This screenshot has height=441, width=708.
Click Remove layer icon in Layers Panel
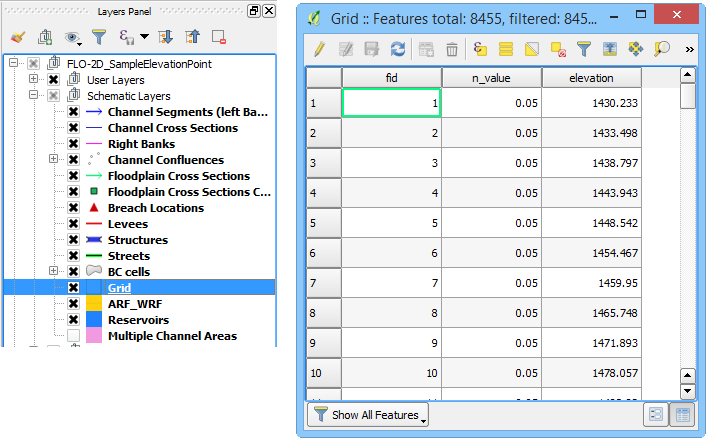tap(218, 37)
